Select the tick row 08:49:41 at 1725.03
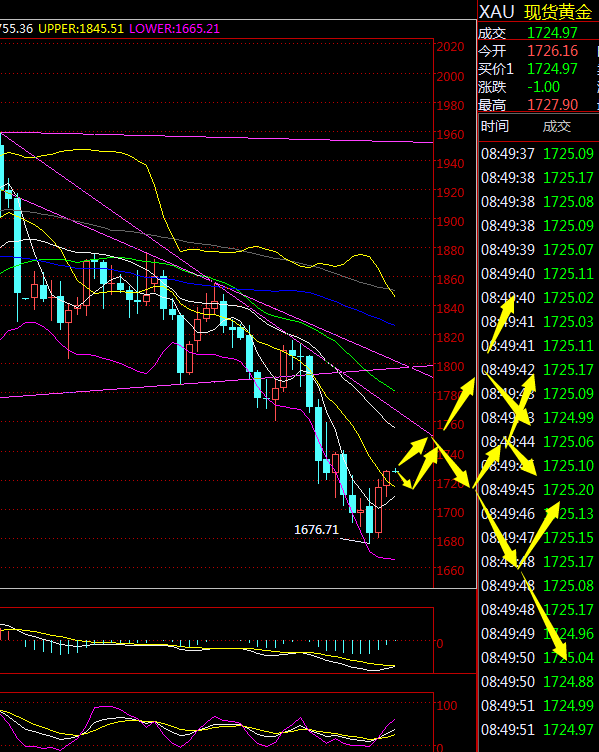 538,321
